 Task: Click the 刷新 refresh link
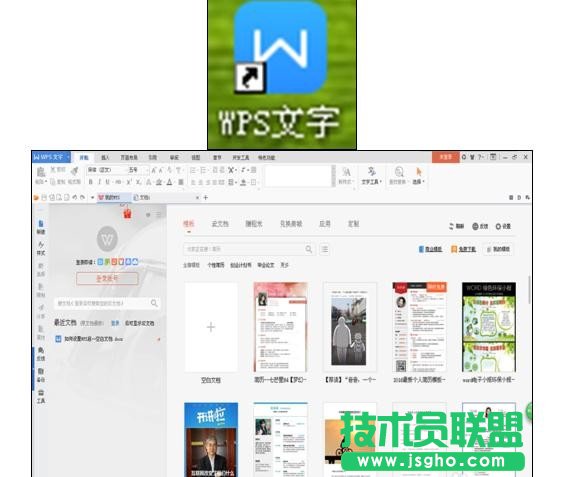point(457,226)
